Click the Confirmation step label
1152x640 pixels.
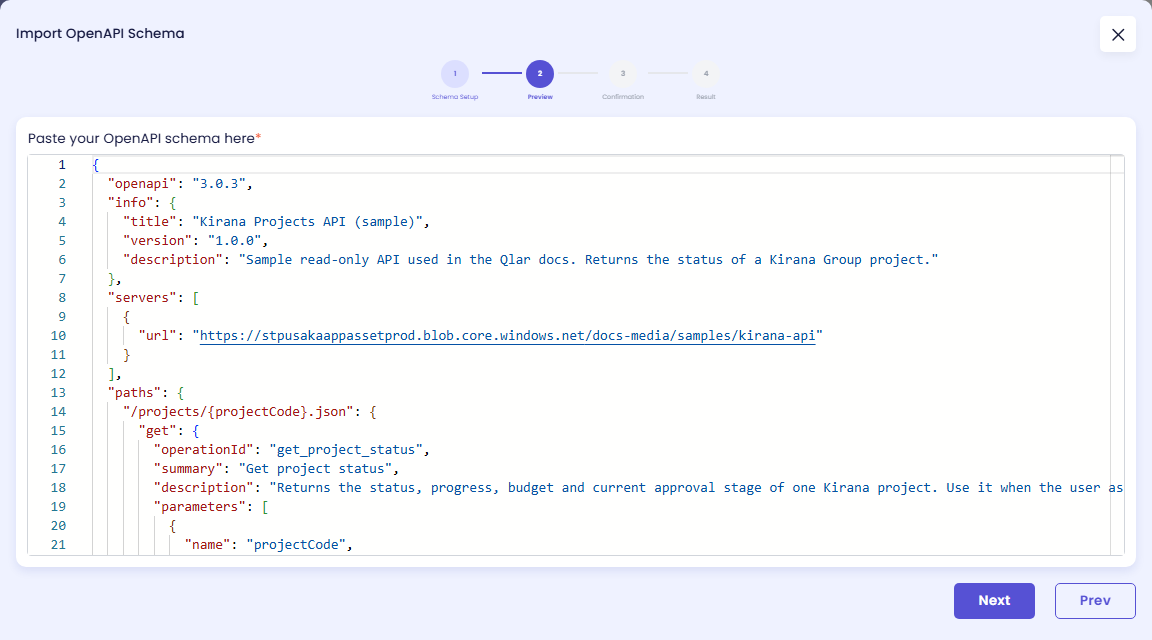[x=623, y=97]
